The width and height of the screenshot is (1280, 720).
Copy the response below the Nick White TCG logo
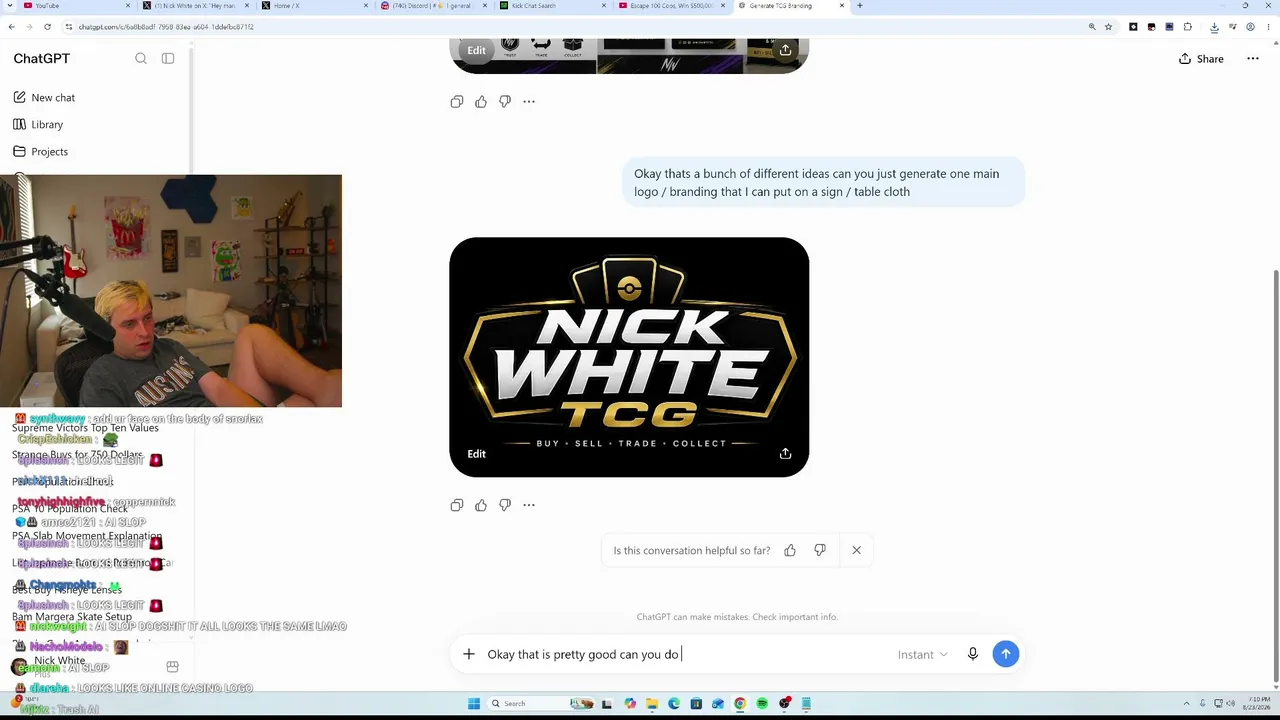457,505
